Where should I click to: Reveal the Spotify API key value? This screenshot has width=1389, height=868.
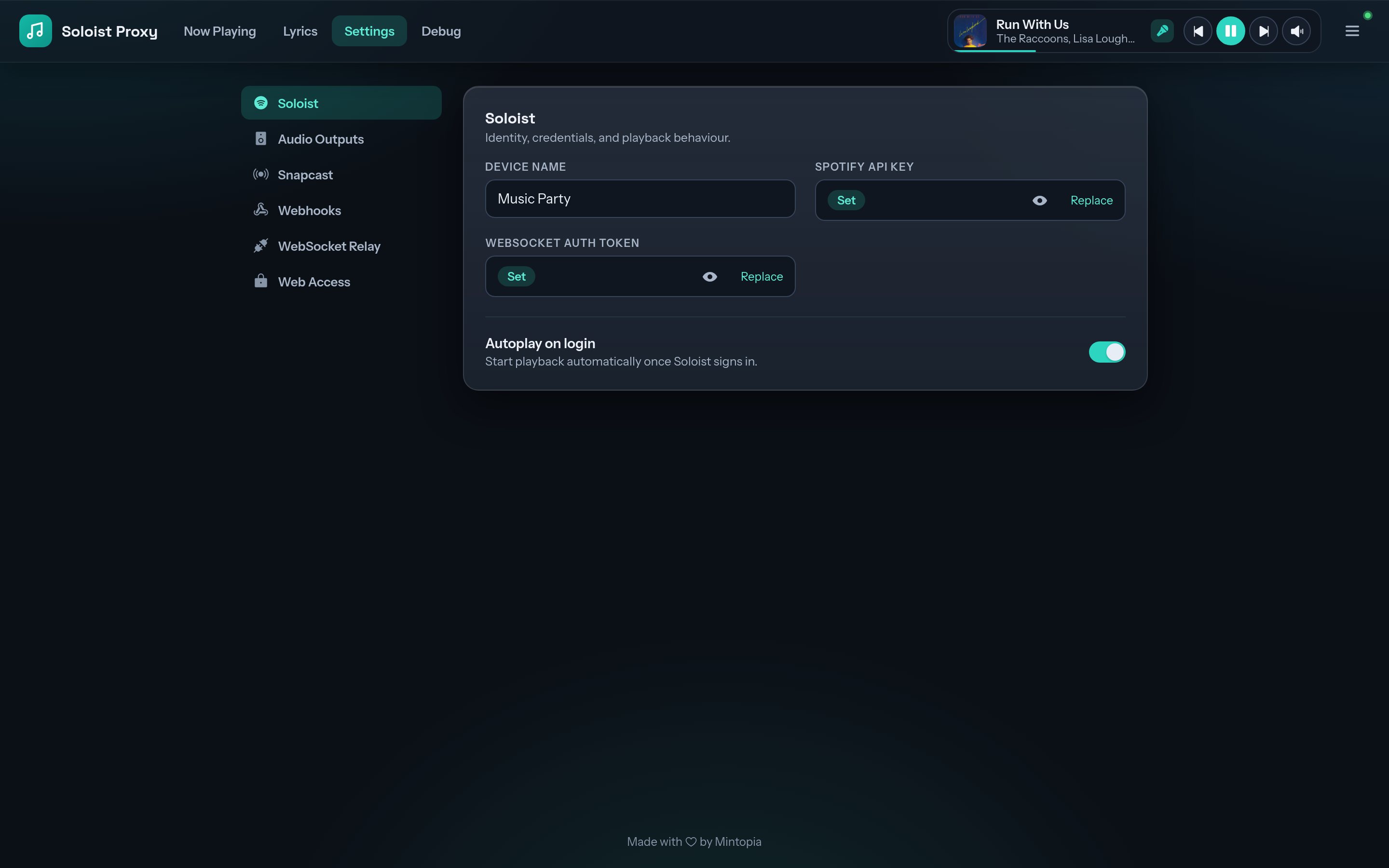(x=1039, y=200)
